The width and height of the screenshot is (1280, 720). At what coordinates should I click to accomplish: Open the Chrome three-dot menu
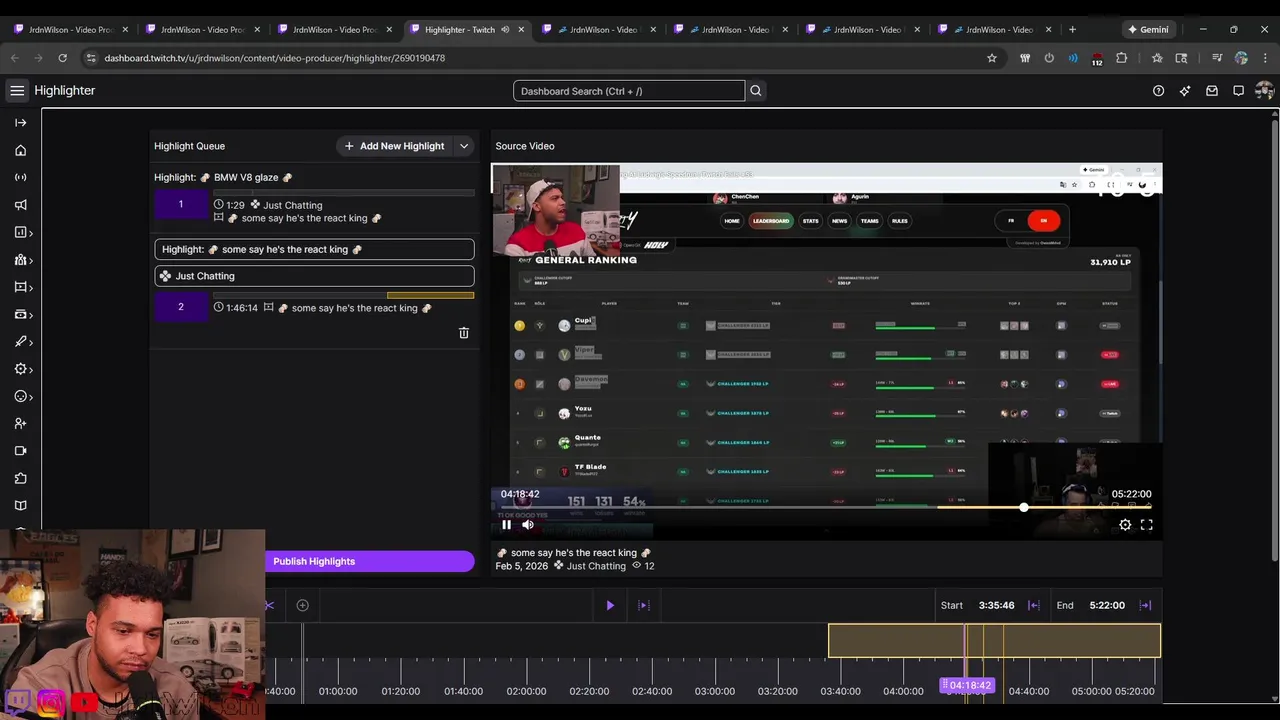click(x=1265, y=58)
